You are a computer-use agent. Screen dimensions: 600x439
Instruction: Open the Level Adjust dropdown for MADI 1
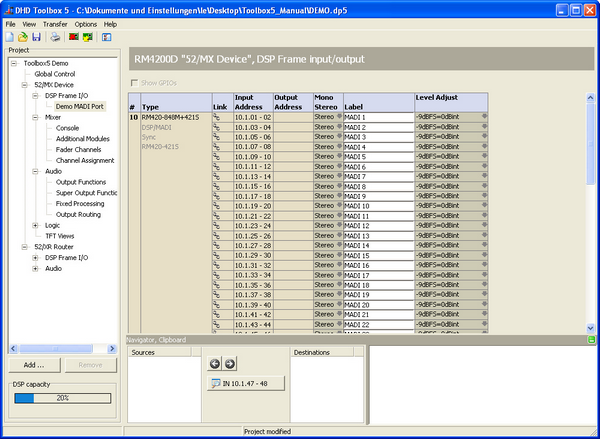[484, 118]
